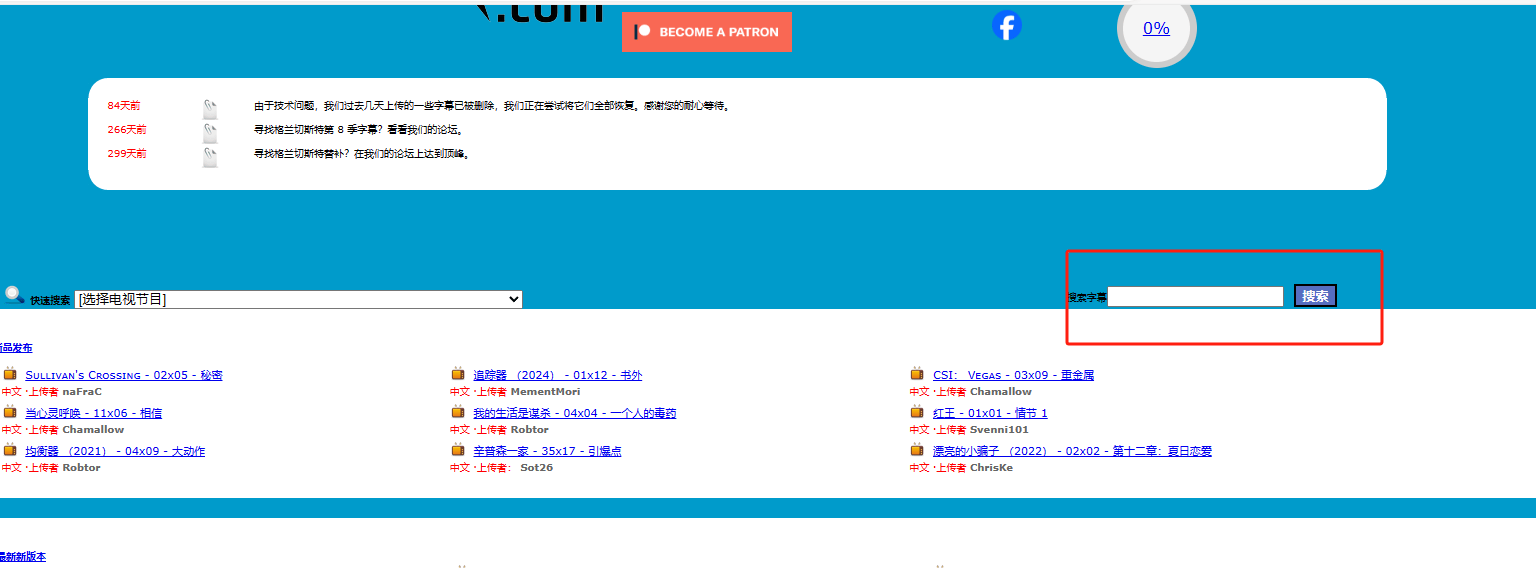Open Sullivan's Crossing 02x05 subtitle link

(x=124, y=375)
